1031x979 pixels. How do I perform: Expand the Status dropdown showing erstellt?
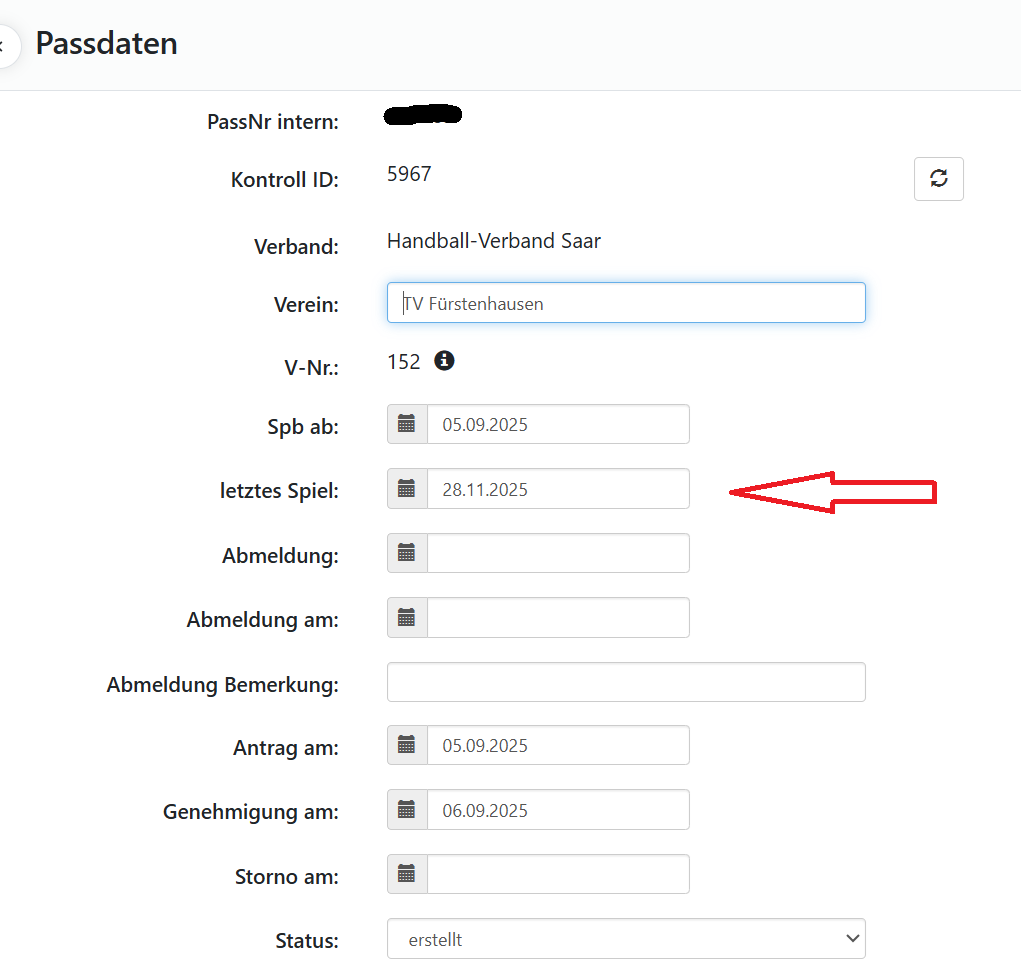click(625, 939)
